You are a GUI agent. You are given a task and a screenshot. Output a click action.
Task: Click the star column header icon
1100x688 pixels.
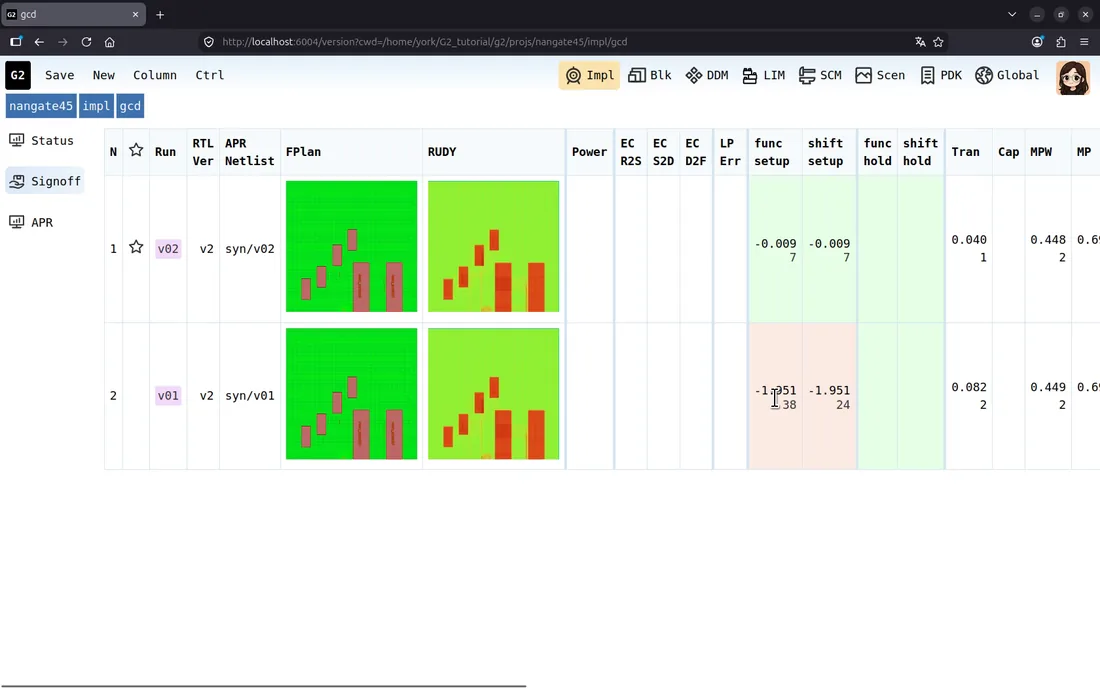(x=136, y=150)
